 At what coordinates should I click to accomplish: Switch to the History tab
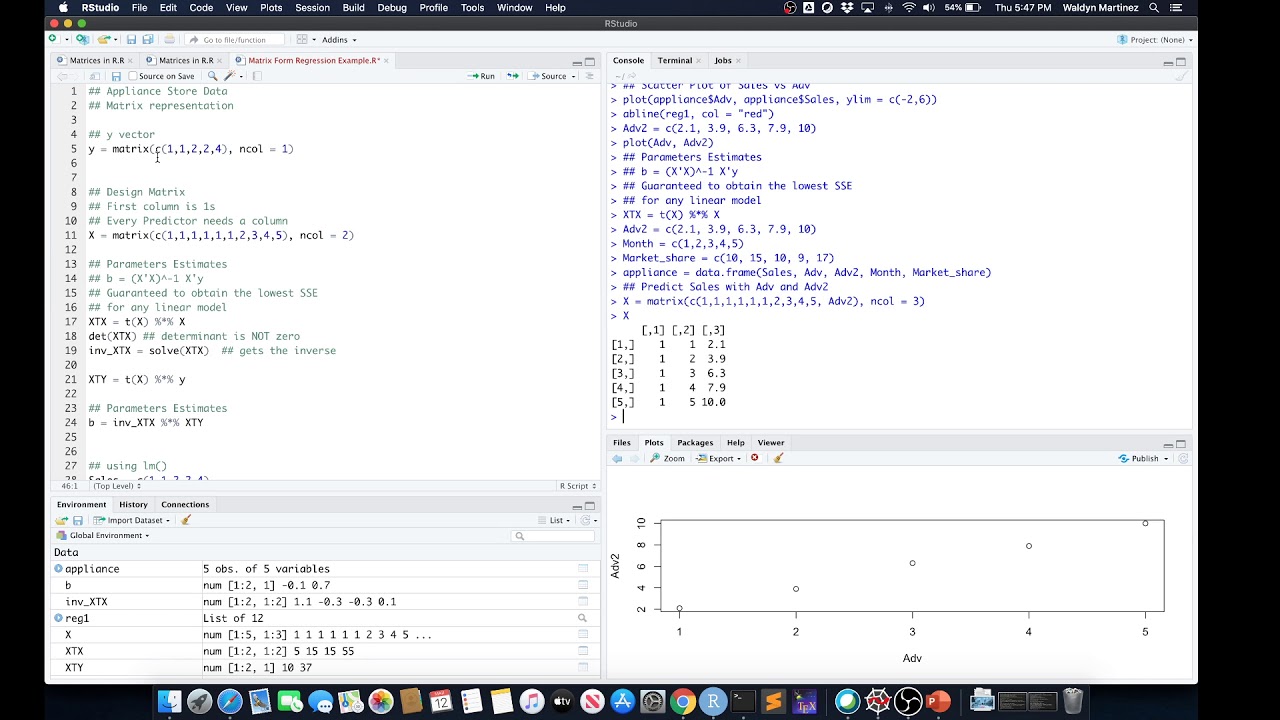click(133, 504)
